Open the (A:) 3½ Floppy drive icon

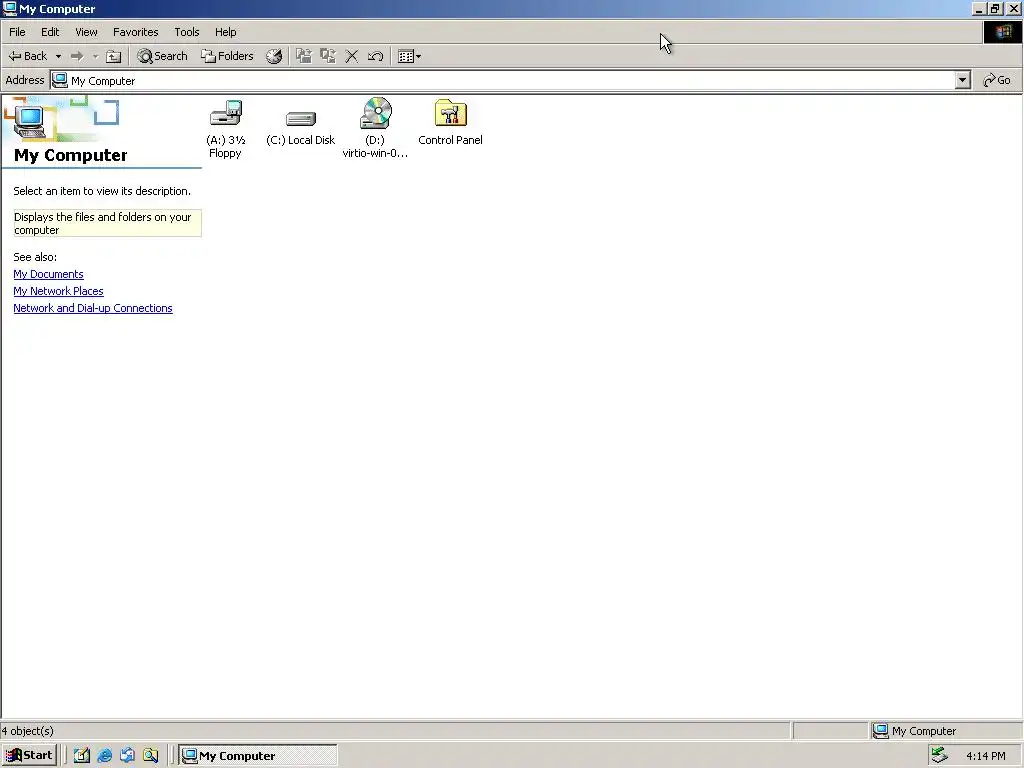226,113
